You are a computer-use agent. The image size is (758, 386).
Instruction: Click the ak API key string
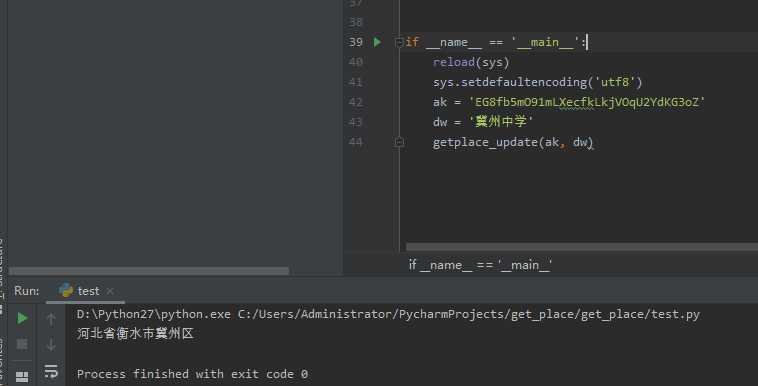[x=587, y=102]
